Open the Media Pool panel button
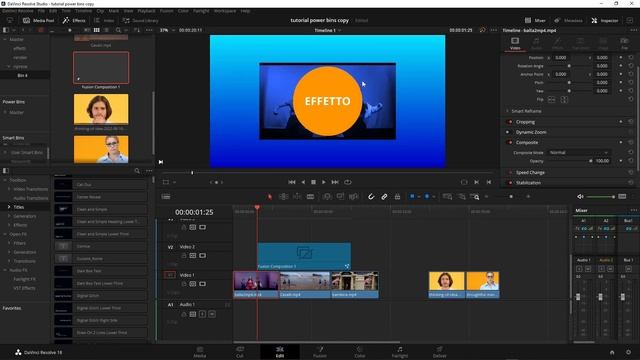Image resolution: width=640 pixels, height=360 pixels. 38,20
